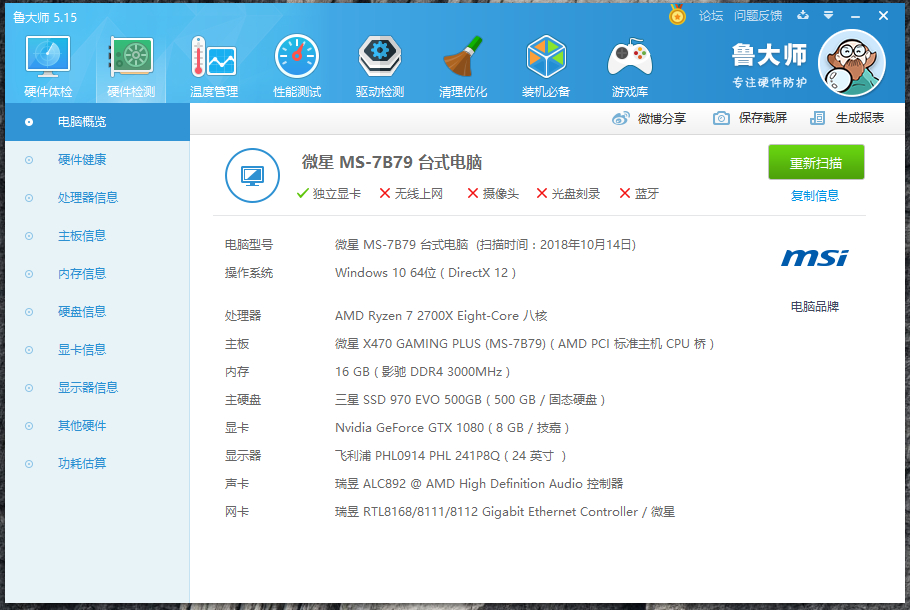
Task: Launch 性能测试 performance test
Action: 297,67
